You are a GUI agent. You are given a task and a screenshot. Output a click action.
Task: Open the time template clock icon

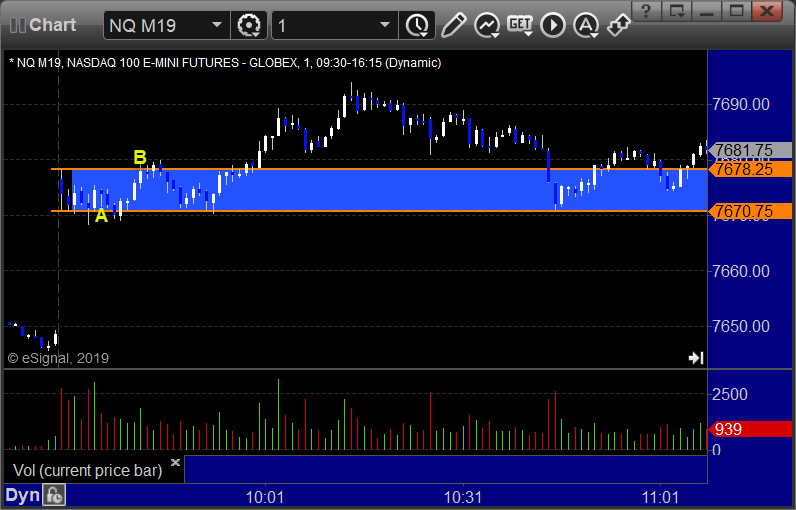[417, 25]
